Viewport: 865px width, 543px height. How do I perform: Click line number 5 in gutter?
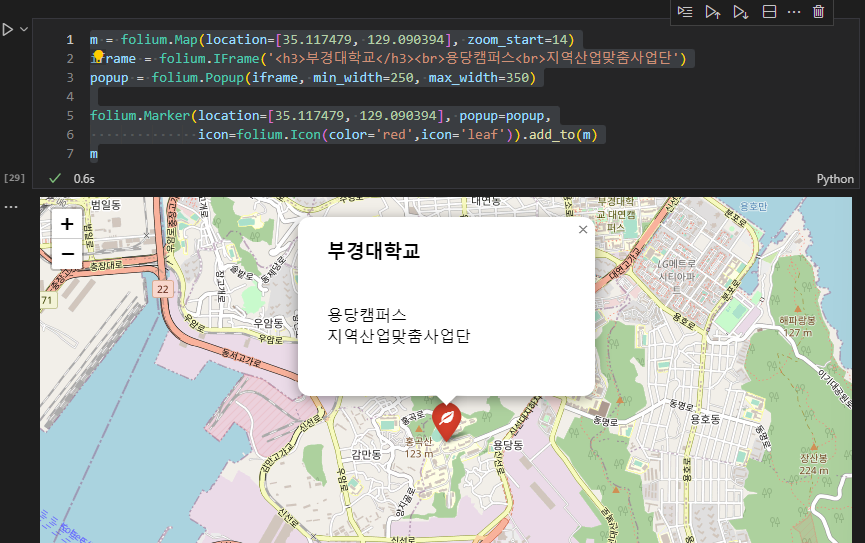tap(70, 116)
